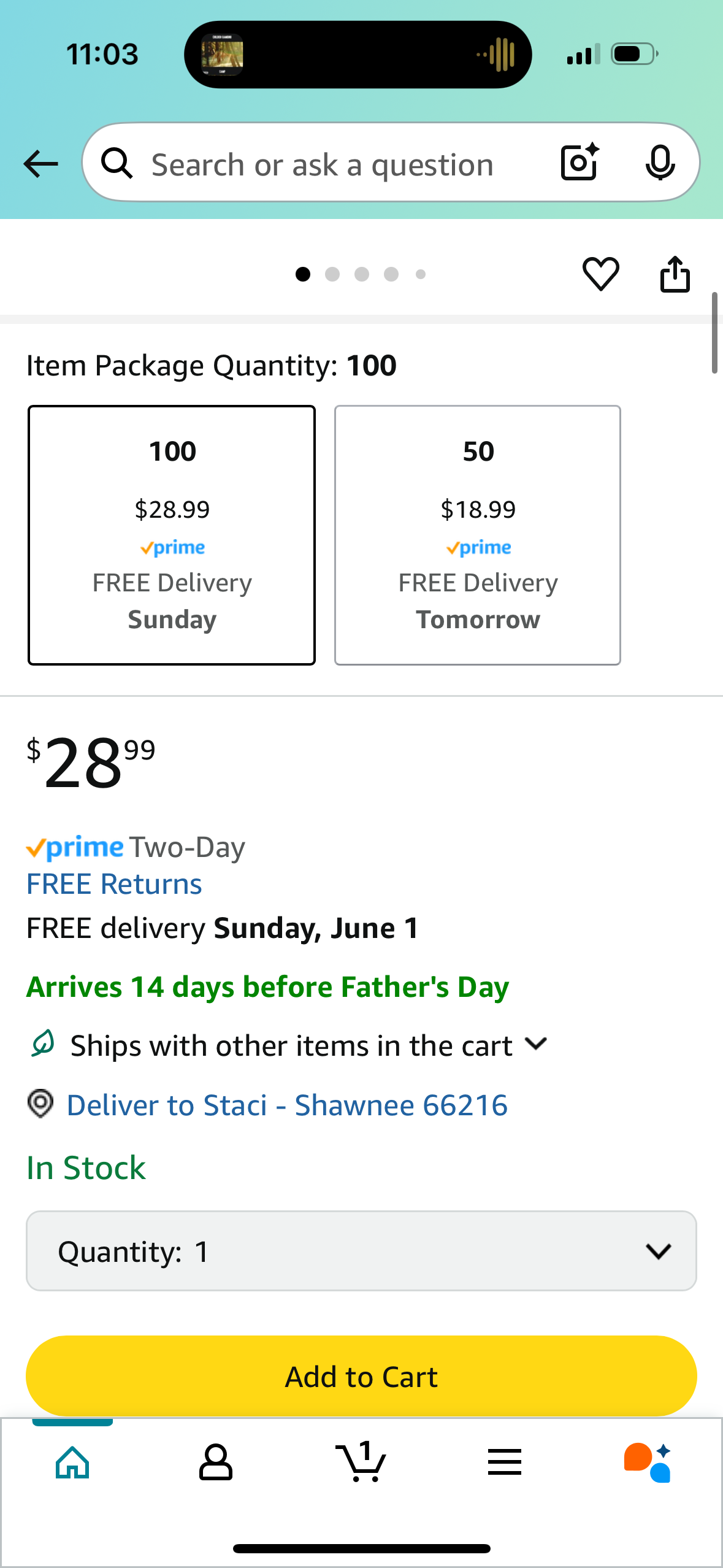The image size is (723, 1568).
Task: Tap the Add to Cart button
Action: [361, 1376]
